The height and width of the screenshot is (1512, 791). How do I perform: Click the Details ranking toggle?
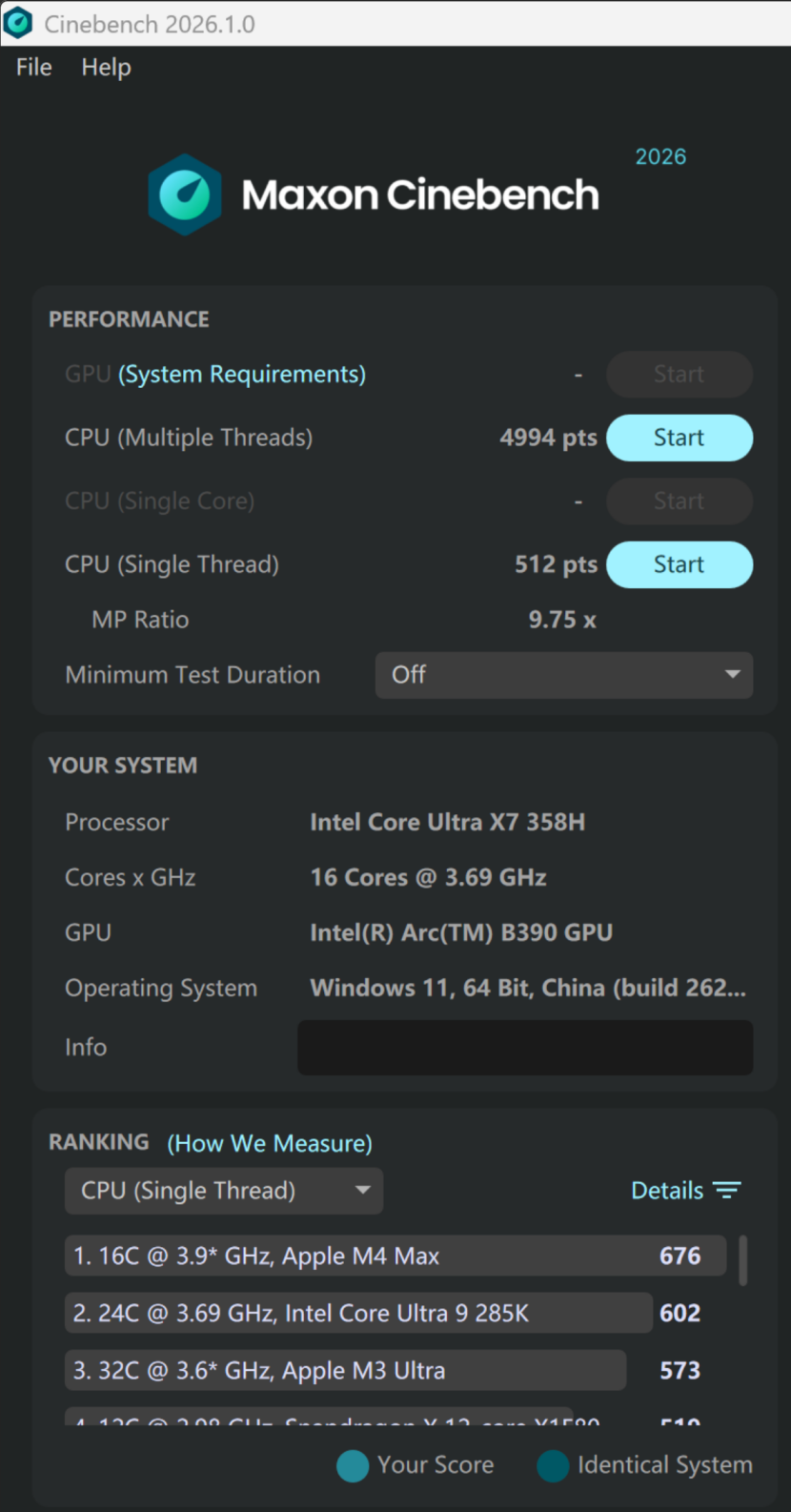point(667,1191)
